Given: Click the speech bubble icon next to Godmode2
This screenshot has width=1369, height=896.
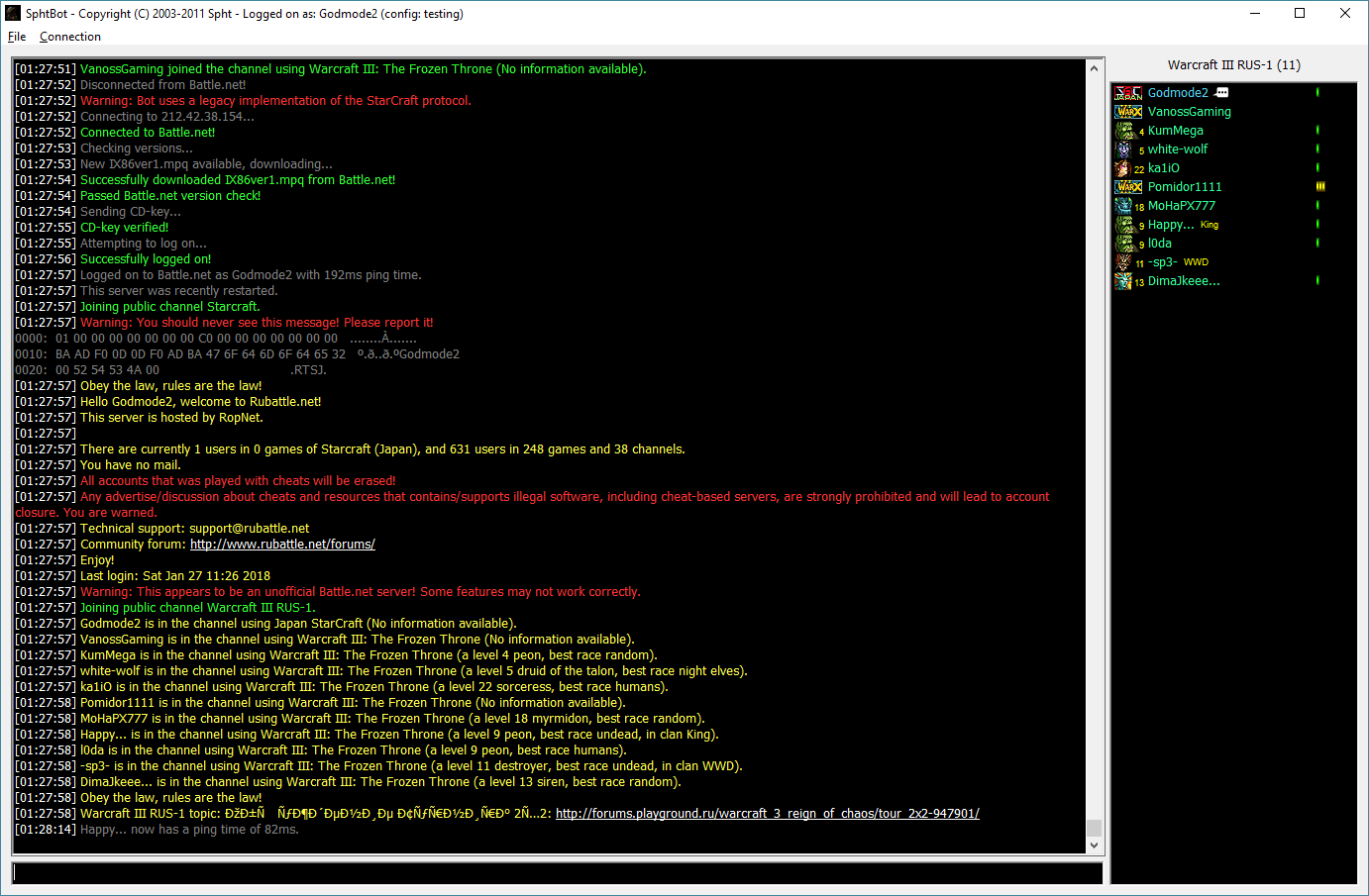Looking at the screenshot, I should point(1221,93).
